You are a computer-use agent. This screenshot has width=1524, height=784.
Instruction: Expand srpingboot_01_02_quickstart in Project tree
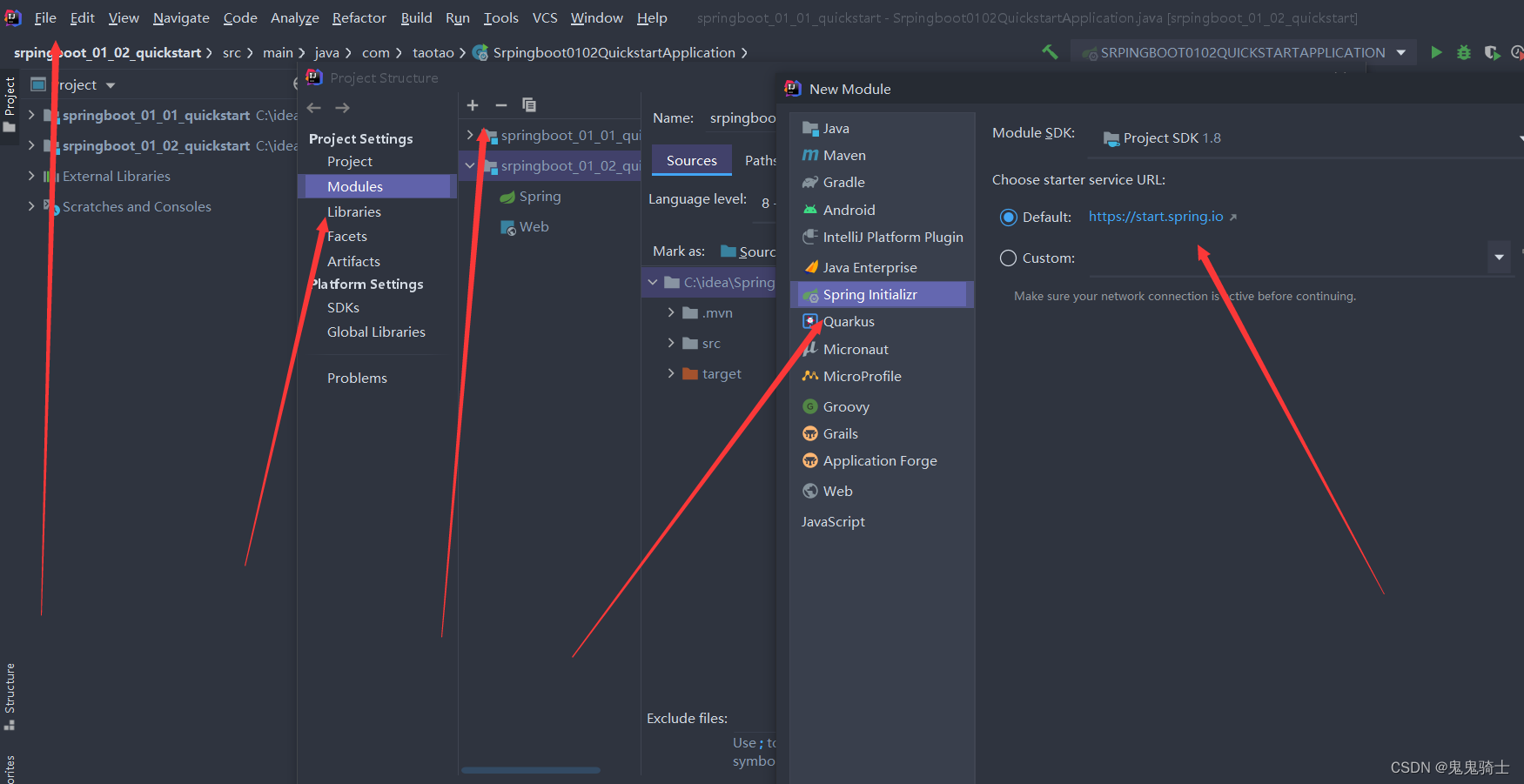pos(31,145)
